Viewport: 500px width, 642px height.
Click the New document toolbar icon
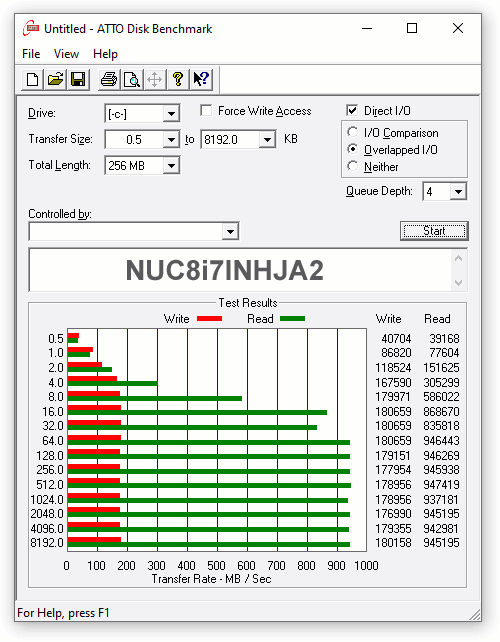click(x=32, y=79)
